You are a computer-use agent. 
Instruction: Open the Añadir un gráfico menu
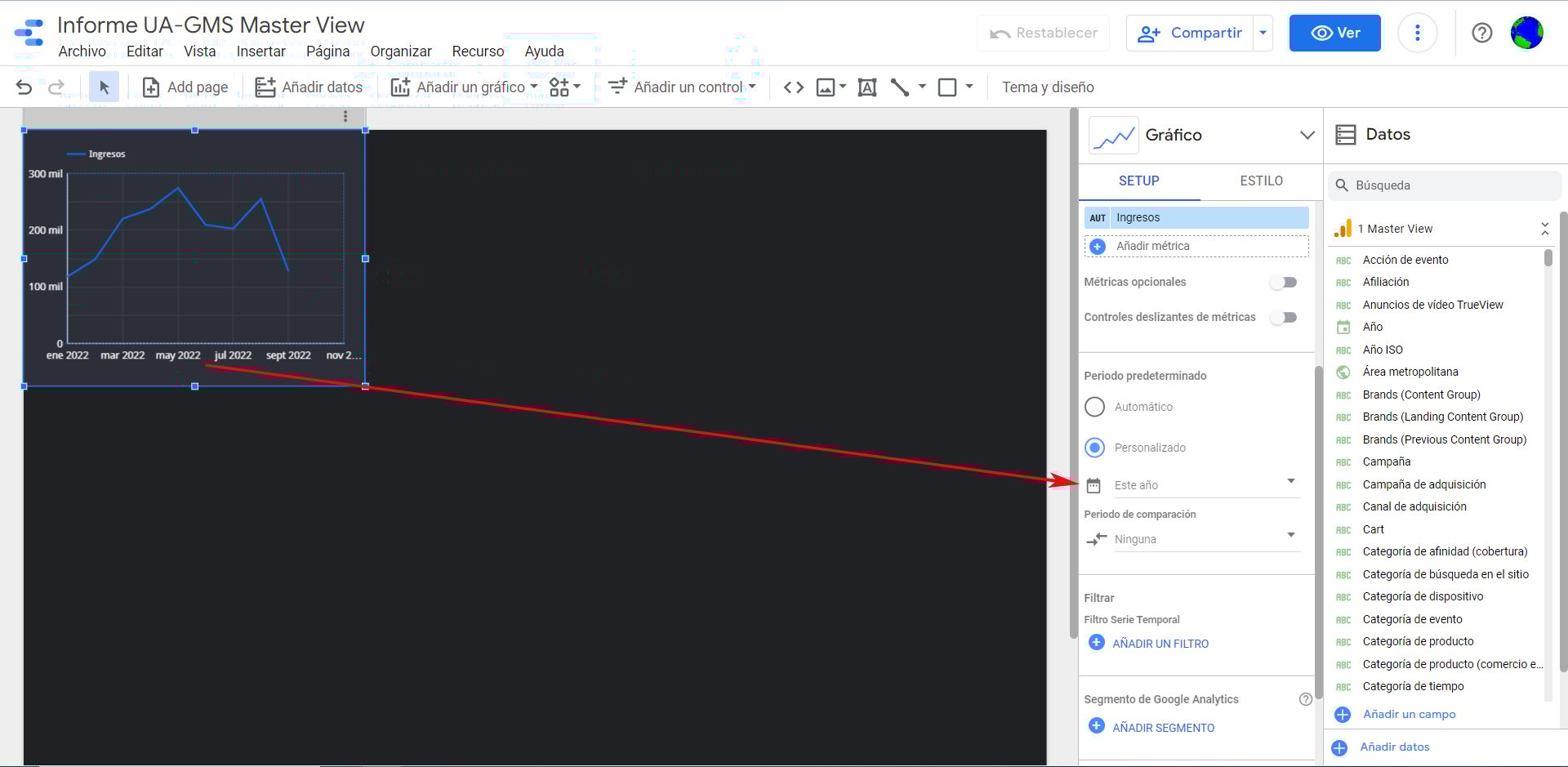[465, 87]
